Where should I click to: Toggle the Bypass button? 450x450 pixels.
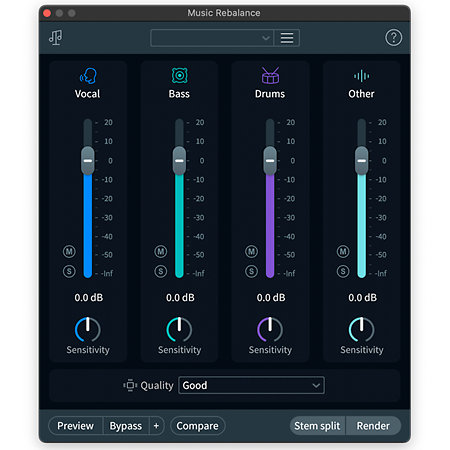[x=126, y=426]
